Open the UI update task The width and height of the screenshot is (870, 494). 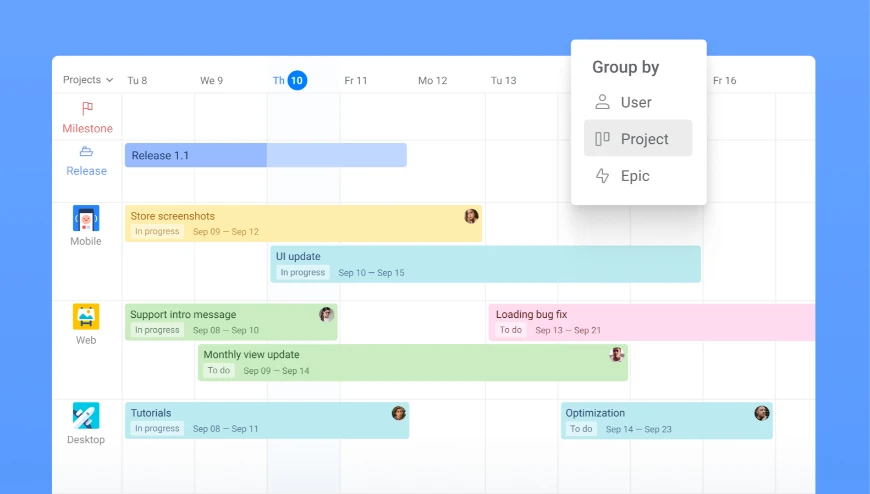pyautogui.click(x=485, y=264)
